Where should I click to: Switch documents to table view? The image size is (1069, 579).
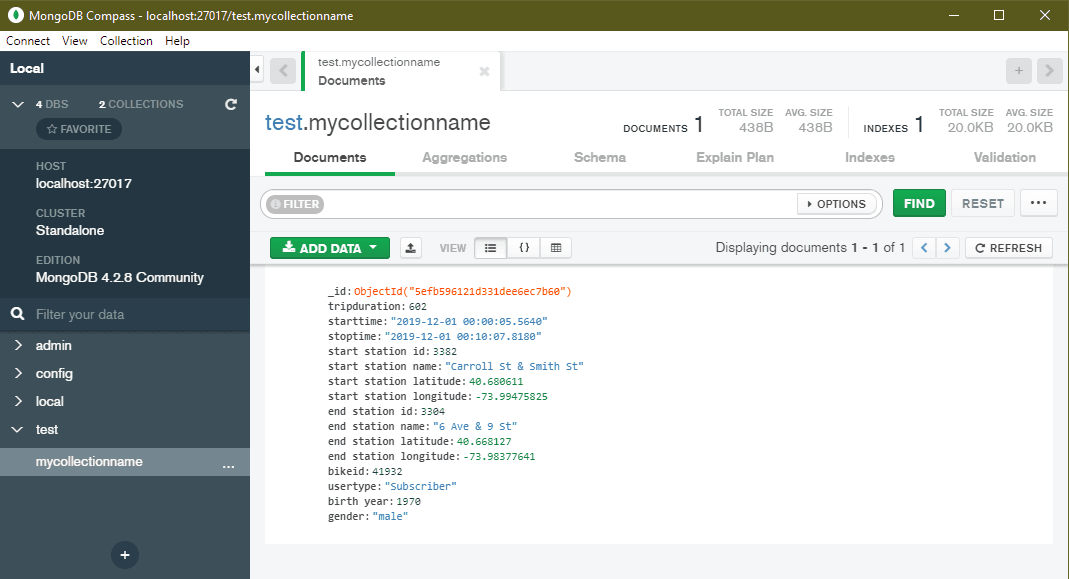tap(556, 247)
